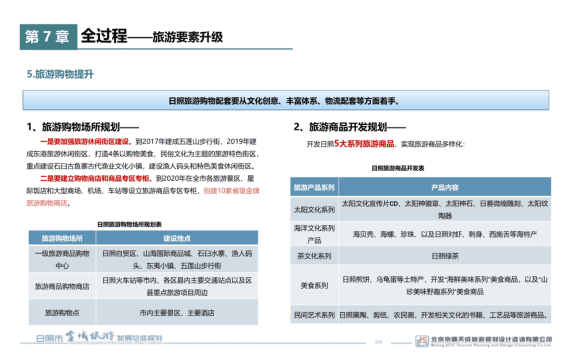Select the cell '旅游商品购物商店'
This screenshot has height=360, width=570.
pyautogui.click(x=62, y=286)
